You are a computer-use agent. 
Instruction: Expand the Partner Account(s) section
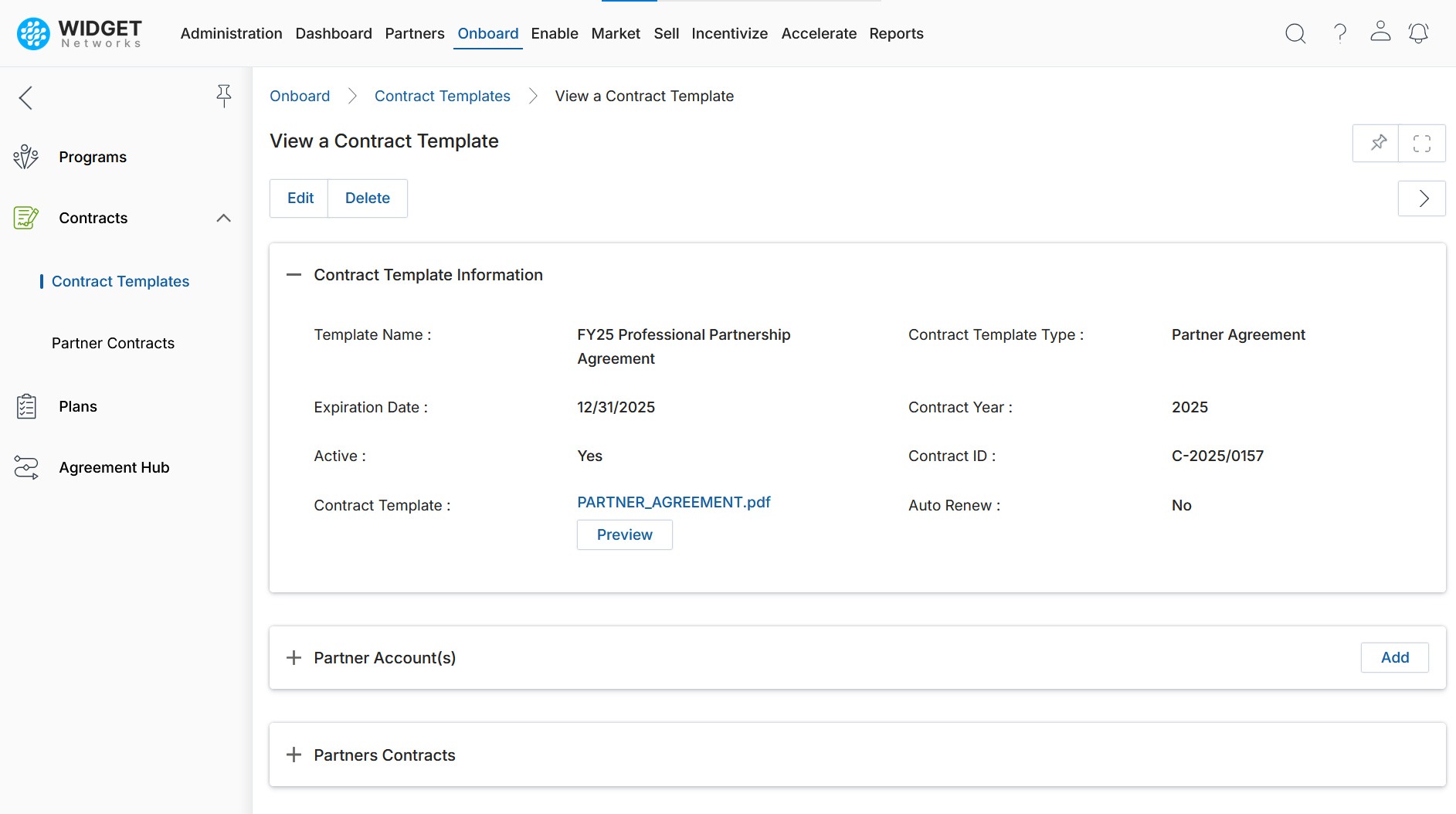(294, 658)
